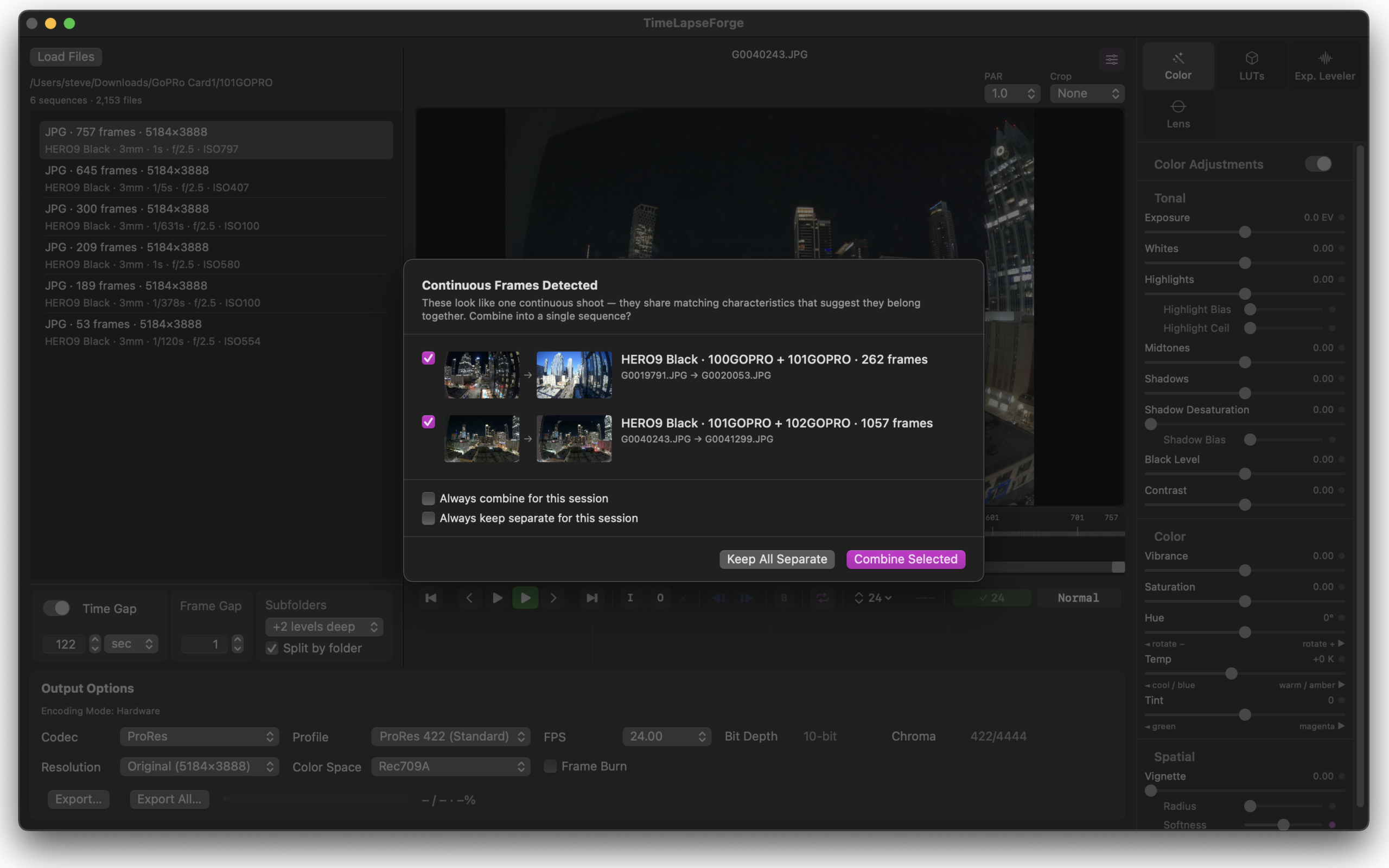
Task: Click the Export... button
Action: 79,799
